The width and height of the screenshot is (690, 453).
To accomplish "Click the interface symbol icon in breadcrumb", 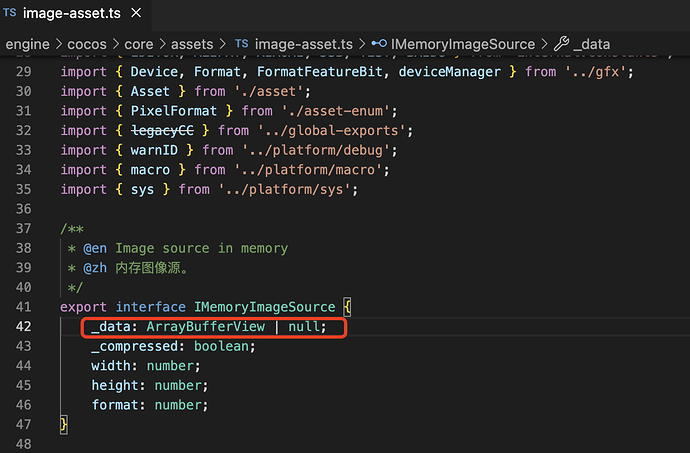I will (x=380, y=44).
